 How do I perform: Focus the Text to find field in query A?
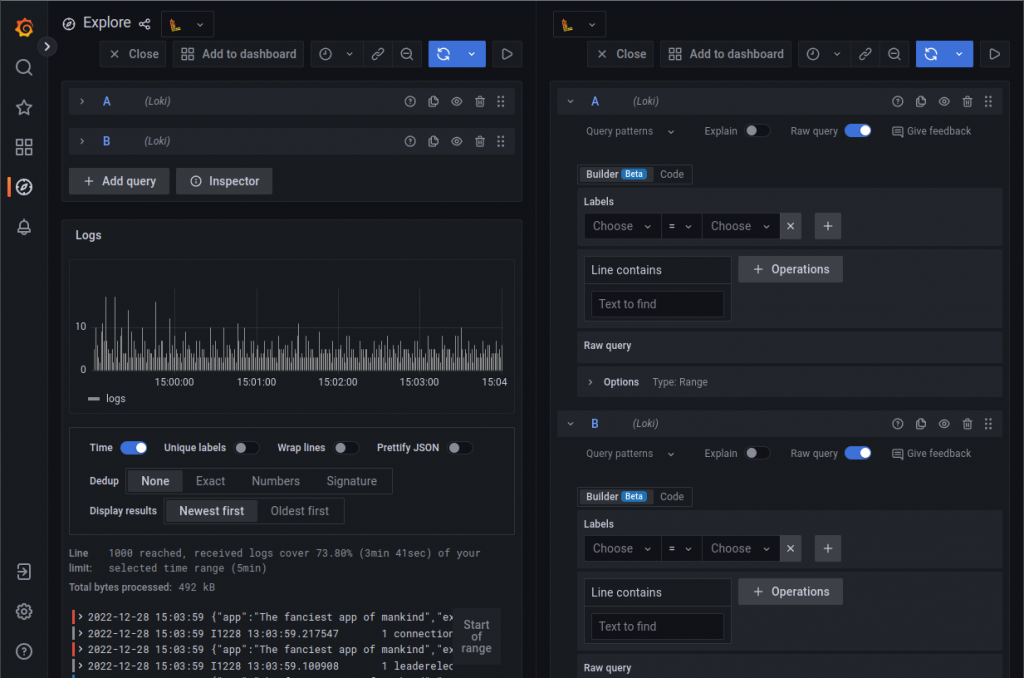(657, 304)
